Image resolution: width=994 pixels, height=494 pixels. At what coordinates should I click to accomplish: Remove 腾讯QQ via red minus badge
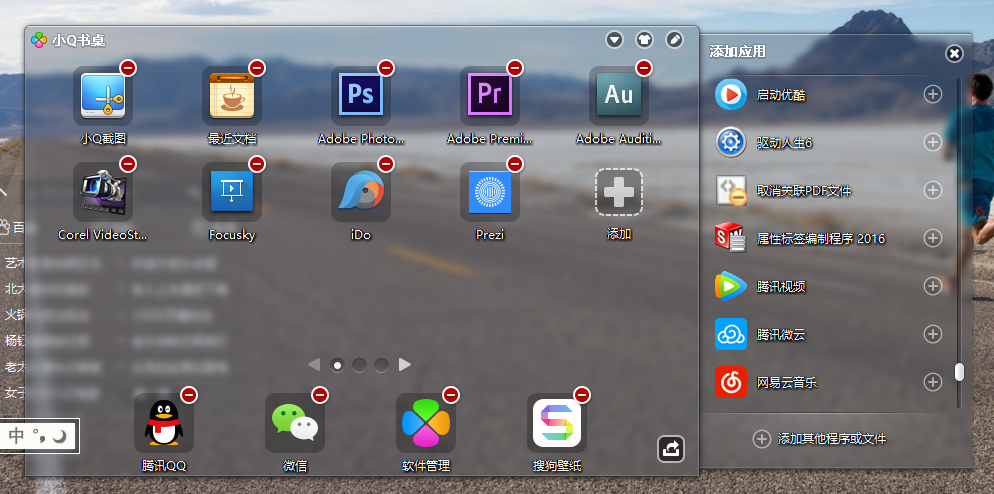189,395
